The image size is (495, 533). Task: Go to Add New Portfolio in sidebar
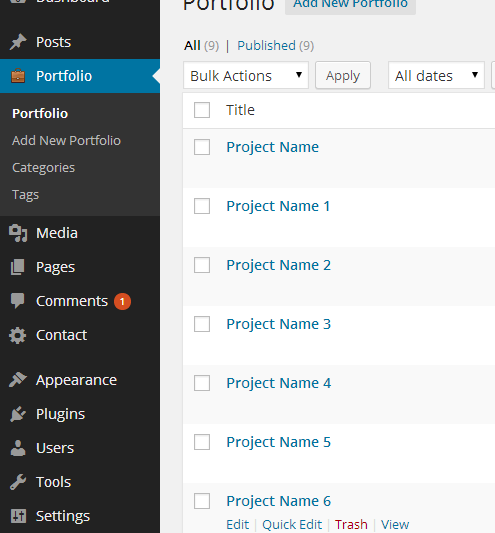66,140
